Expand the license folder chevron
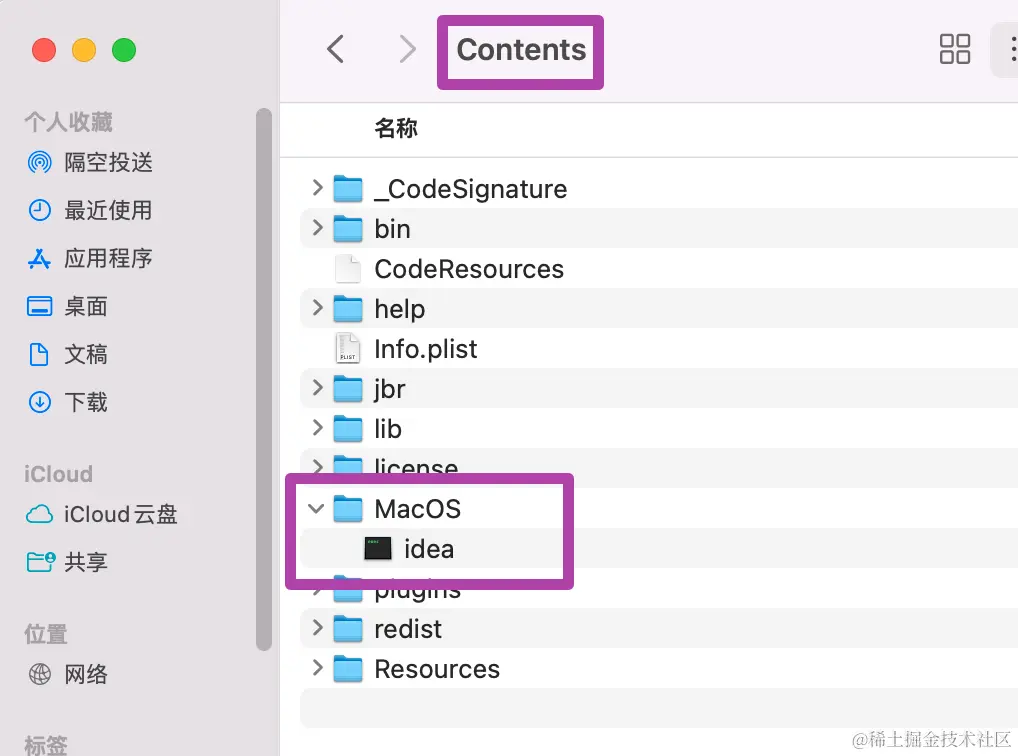1018x756 pixels. point(317,466)
